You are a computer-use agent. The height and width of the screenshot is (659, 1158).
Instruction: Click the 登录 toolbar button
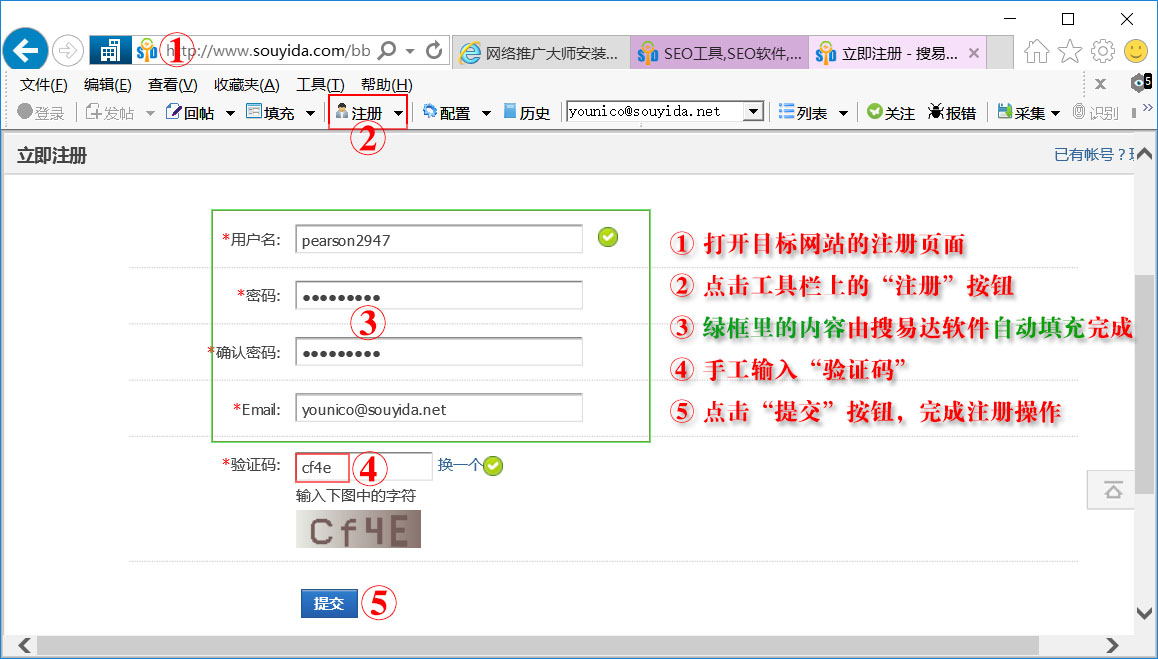coord(41,112)
